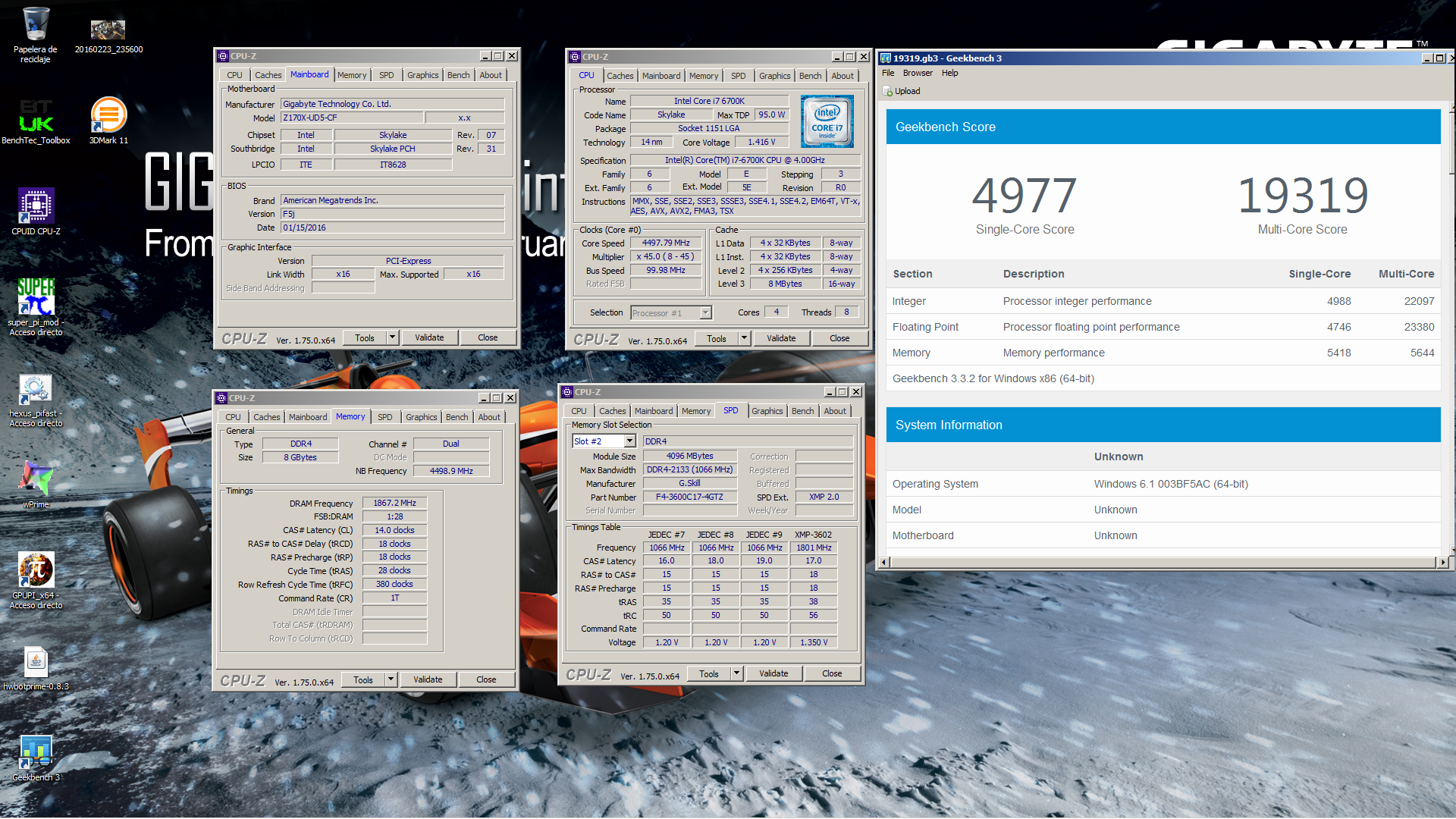Click Validate in the SPD CPU-Z window
Image resolution: width=1456 pixels, height=819 pixels.
[x=773, y=673]
